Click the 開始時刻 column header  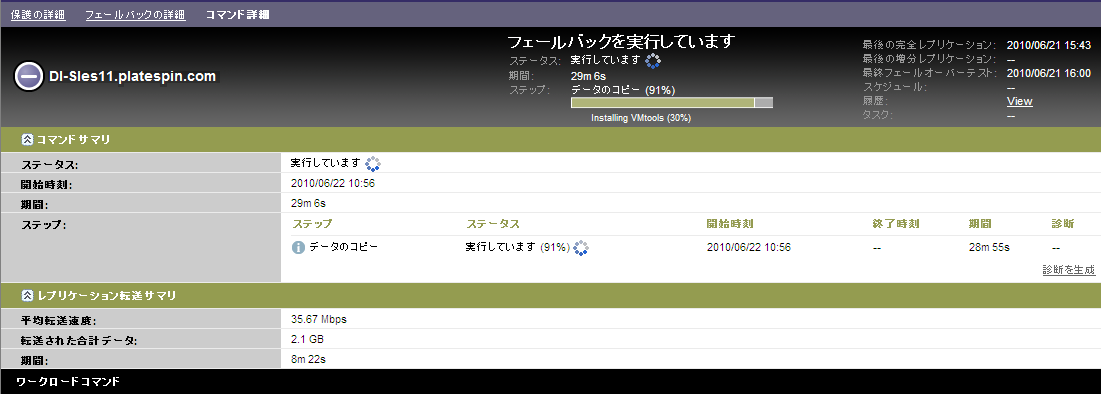click(730, 223)
